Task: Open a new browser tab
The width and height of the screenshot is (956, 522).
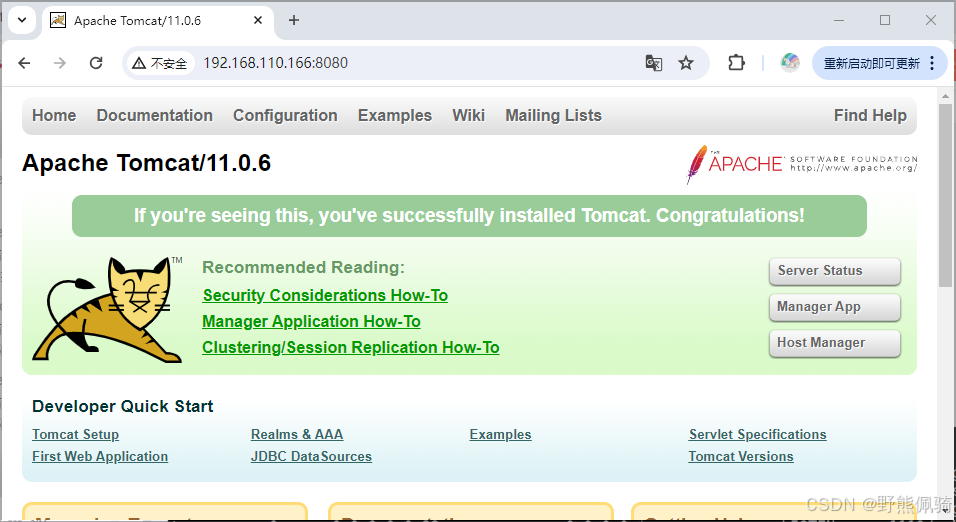Action: coord(294,20)
